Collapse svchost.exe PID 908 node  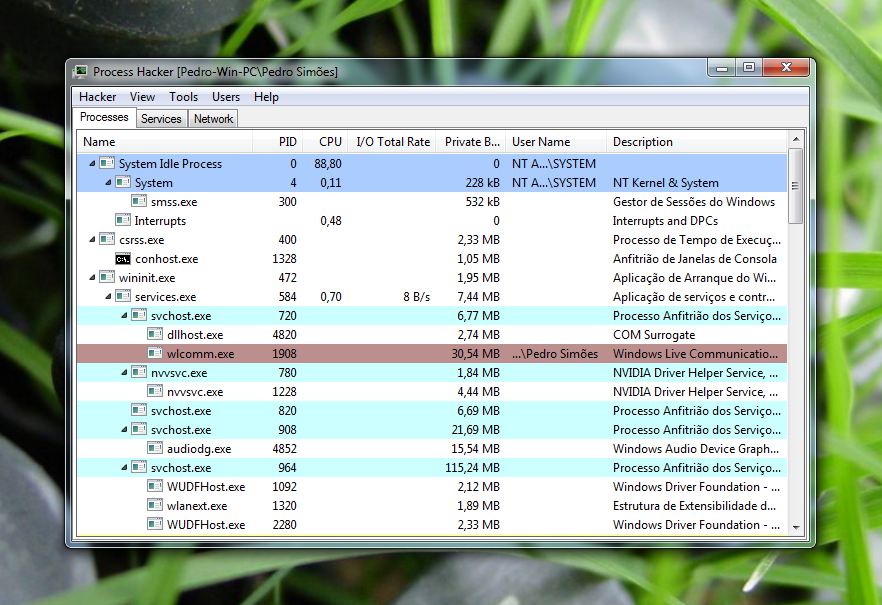(124, 430)
